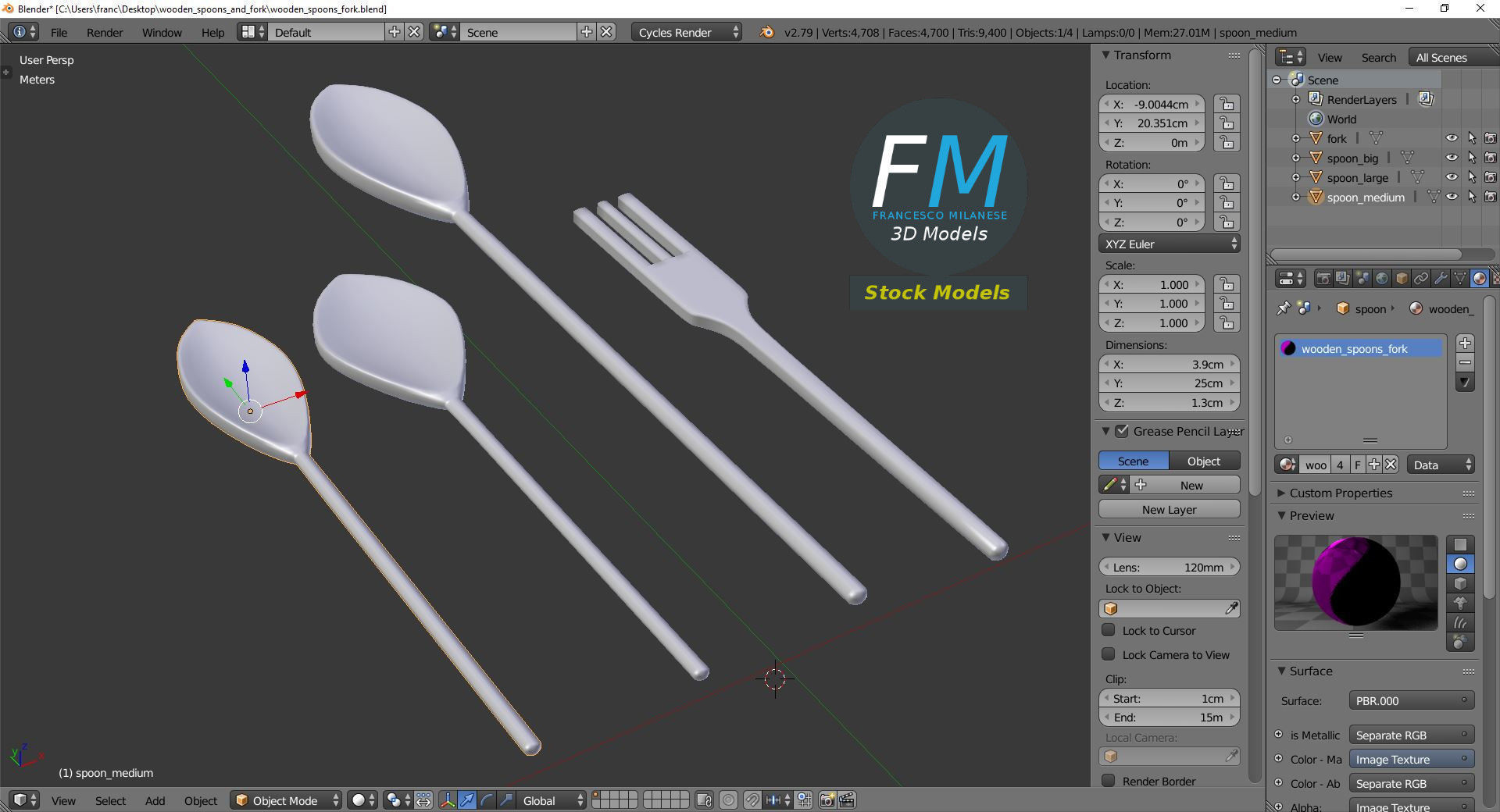Open material slot specials arrow menu
Image resolution: width=1500 pixels, height=812 pixels.
pos(1465,383)
